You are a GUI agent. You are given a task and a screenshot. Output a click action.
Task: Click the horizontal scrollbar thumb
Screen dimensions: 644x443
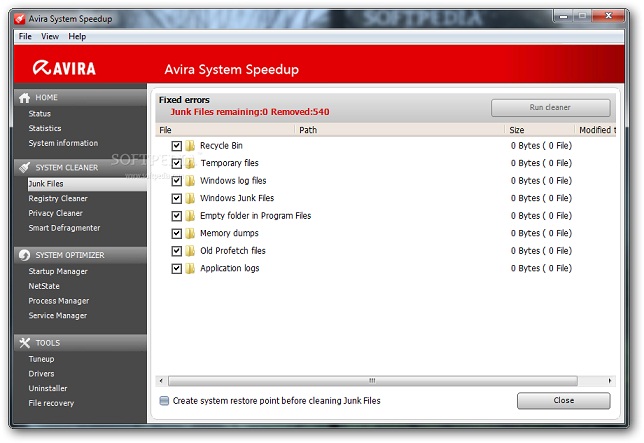373,381
